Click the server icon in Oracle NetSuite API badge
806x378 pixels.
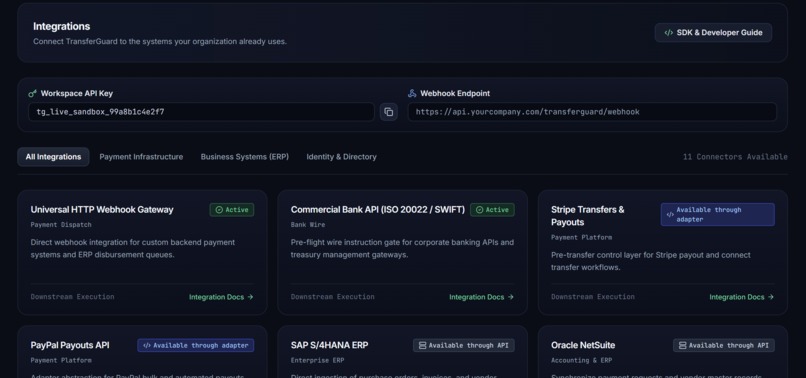click(682, 346)
